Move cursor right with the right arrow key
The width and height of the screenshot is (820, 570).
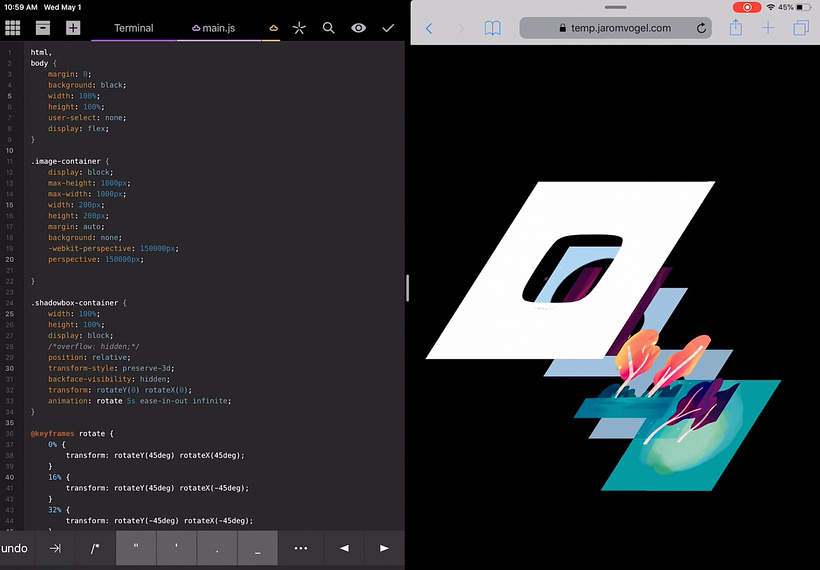coord(384,548)
